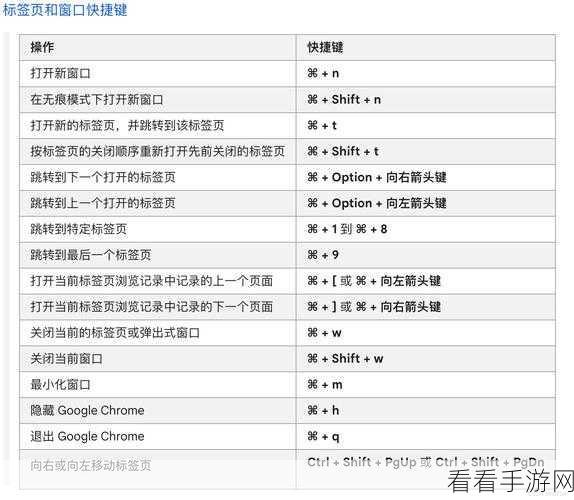
Task: Click 打开当前标签页浏览记录中记录的下一个页面 cell
Action: [158, 307]
